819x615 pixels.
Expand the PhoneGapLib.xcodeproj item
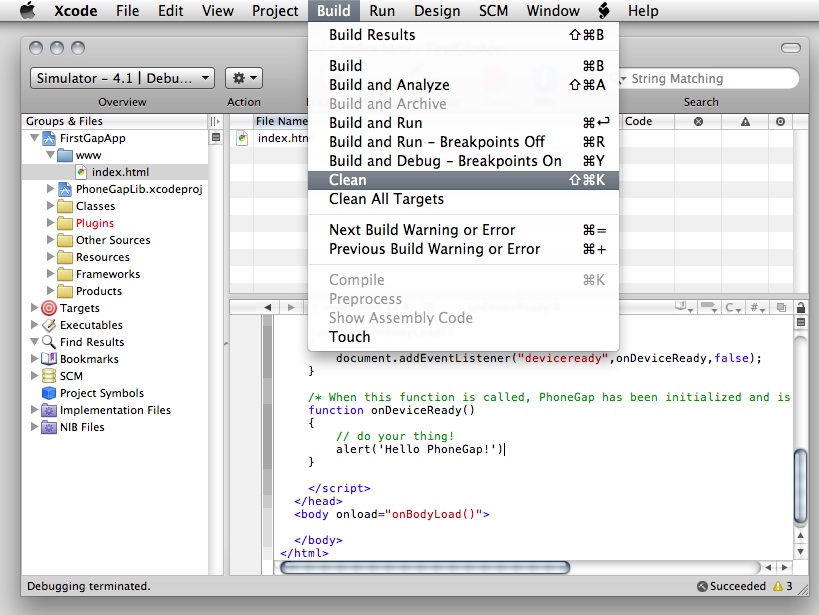coord(50,189)
